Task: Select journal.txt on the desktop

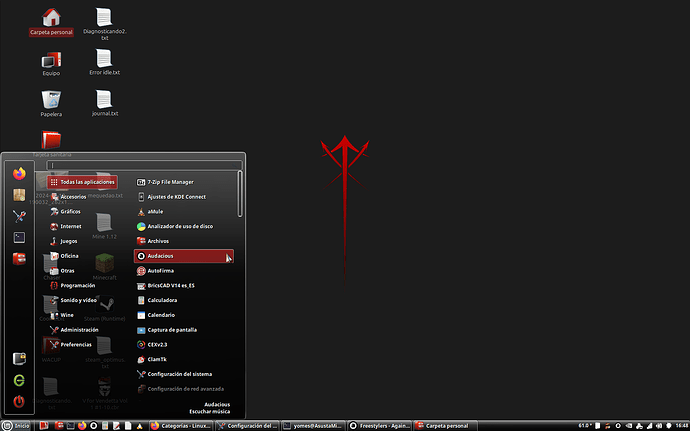Action: [x=105, y=103]
